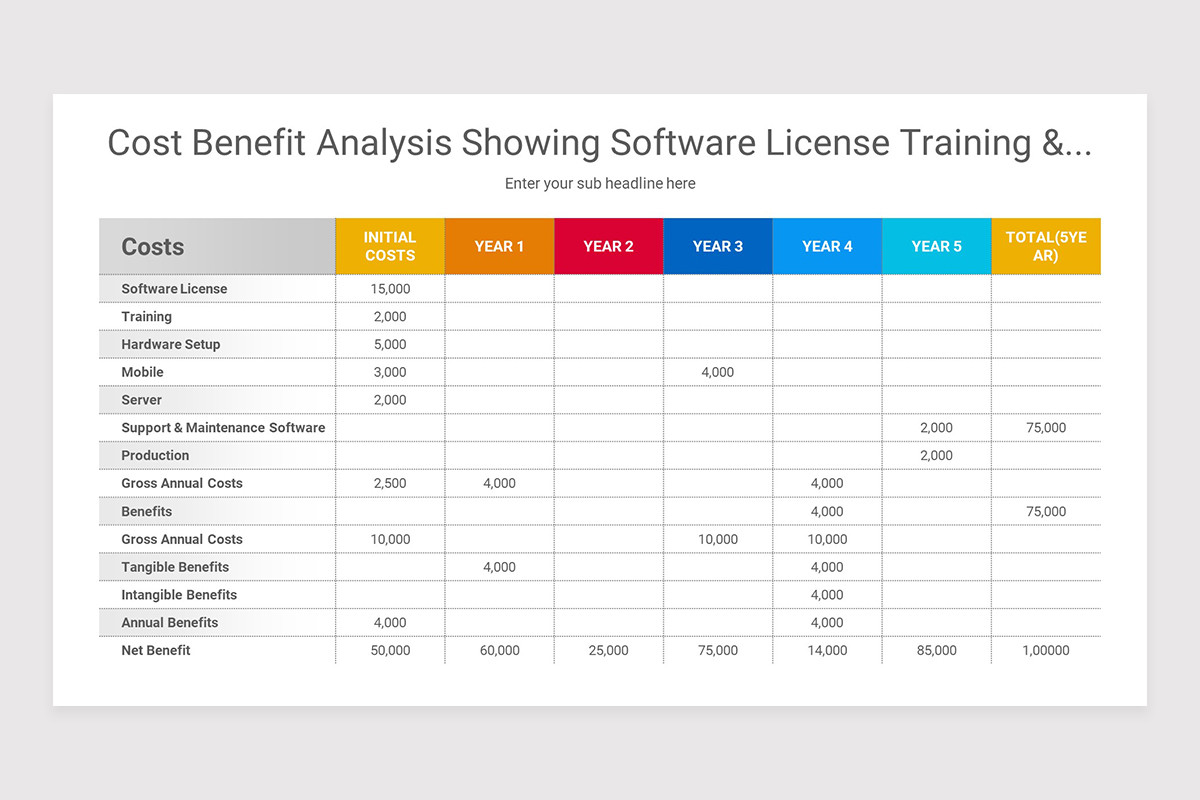Click the Software License row label
The width and height of the screenshot is (1200, 800).
[173, 288]
